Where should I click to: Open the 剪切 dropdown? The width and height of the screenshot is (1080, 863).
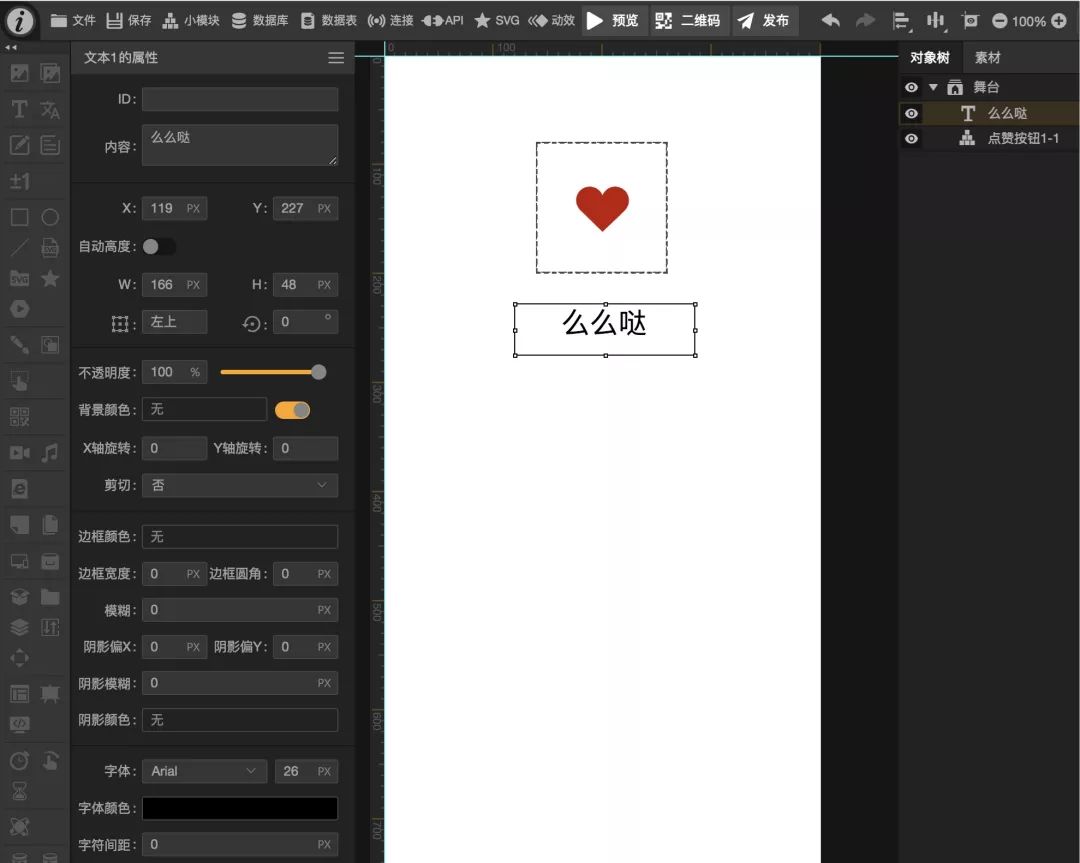click(240, 485)
